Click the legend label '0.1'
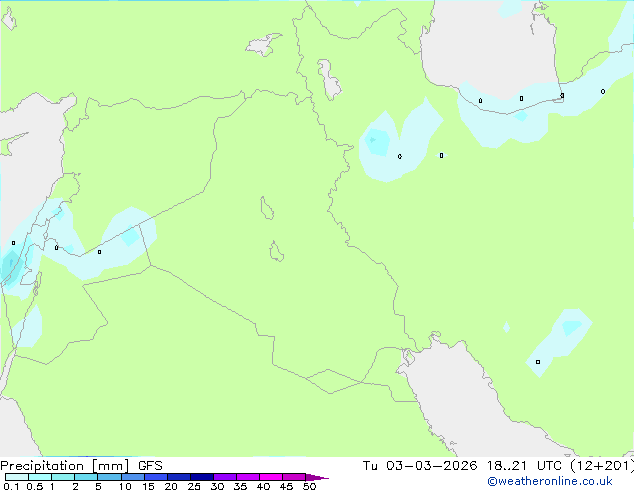Image resolution: width=634 pixels, height=490 pixels. [11, 486]
